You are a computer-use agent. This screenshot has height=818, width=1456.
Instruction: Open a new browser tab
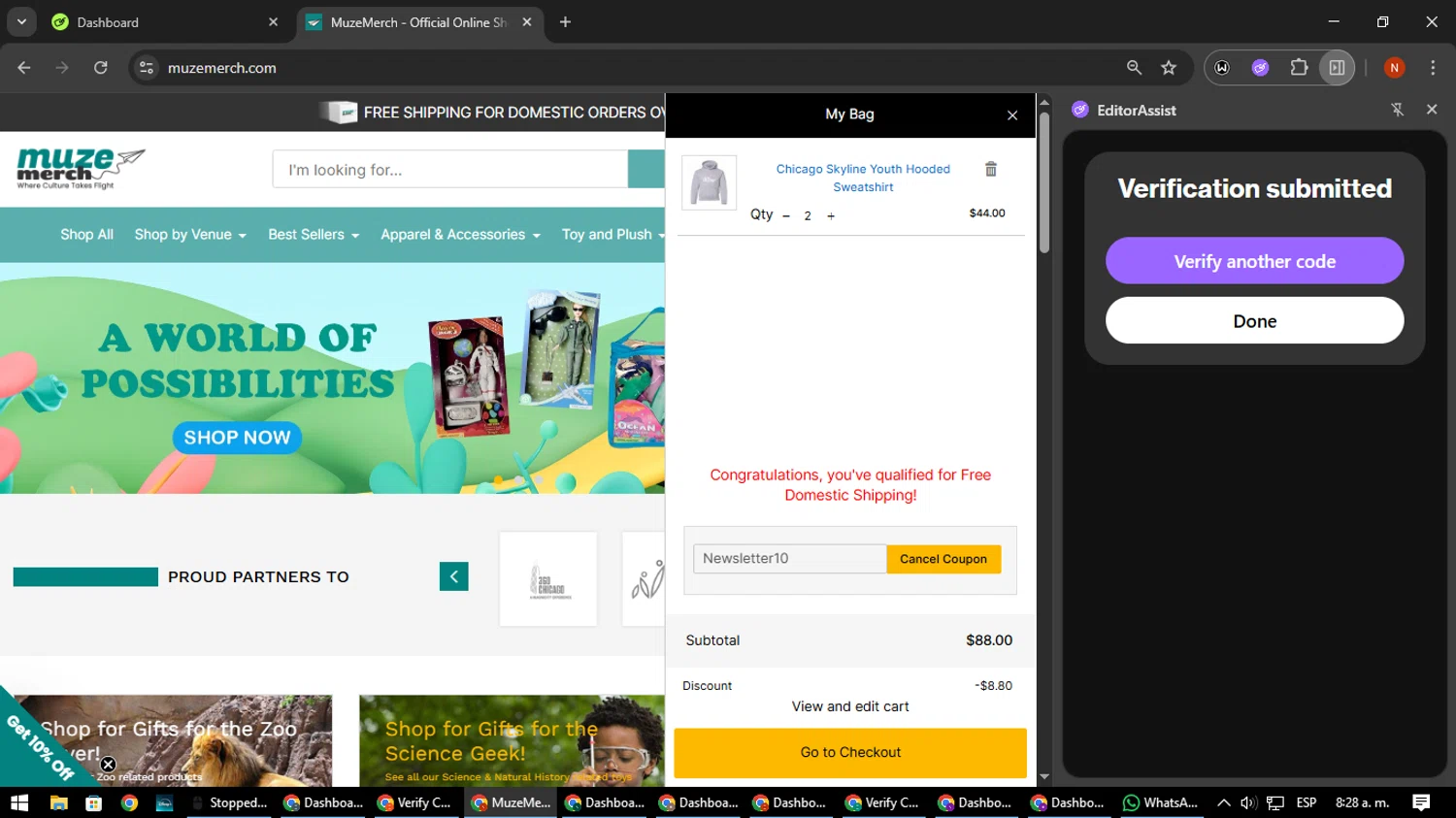pyautogui.click(x=565, y=22)
